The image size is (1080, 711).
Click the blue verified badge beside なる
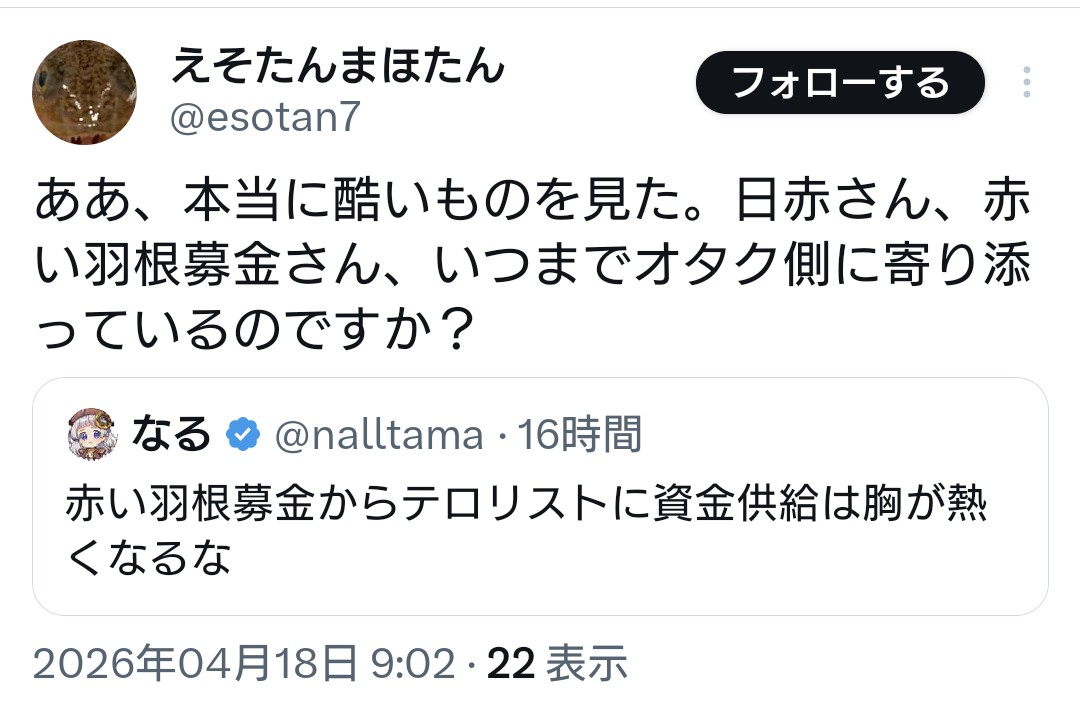(243, 435)
